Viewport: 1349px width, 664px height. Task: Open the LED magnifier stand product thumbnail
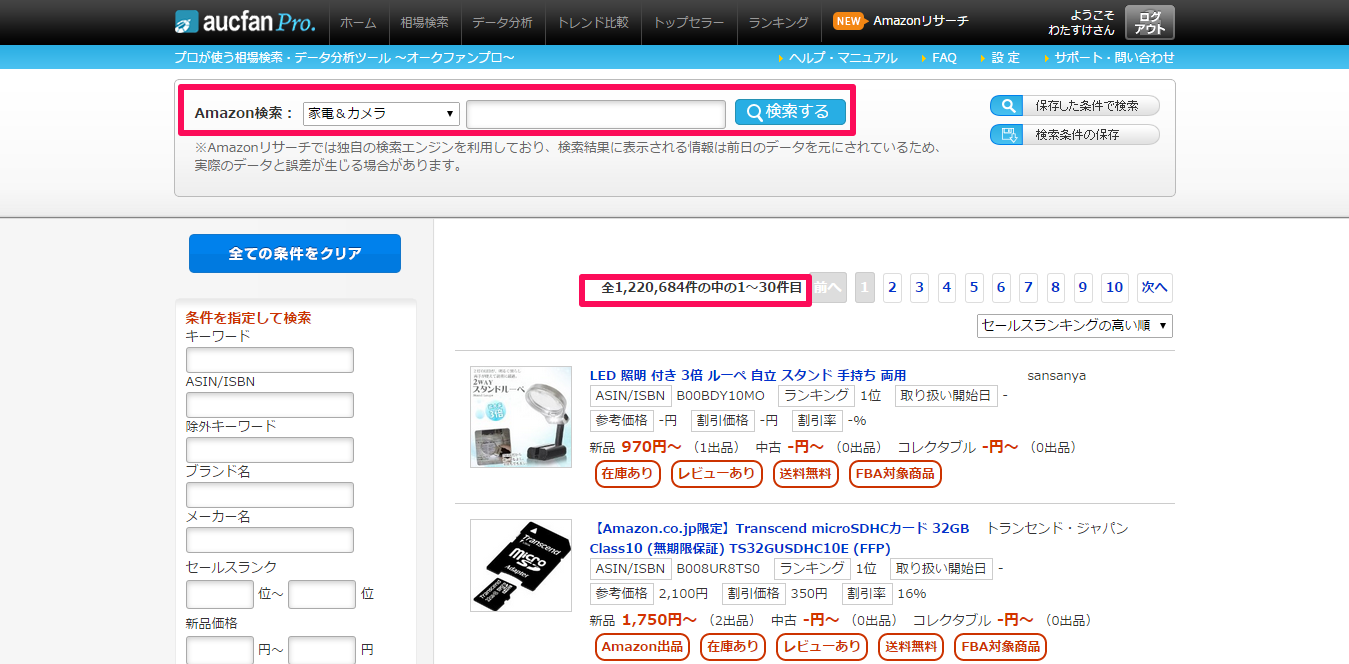(x=520, y=416)
